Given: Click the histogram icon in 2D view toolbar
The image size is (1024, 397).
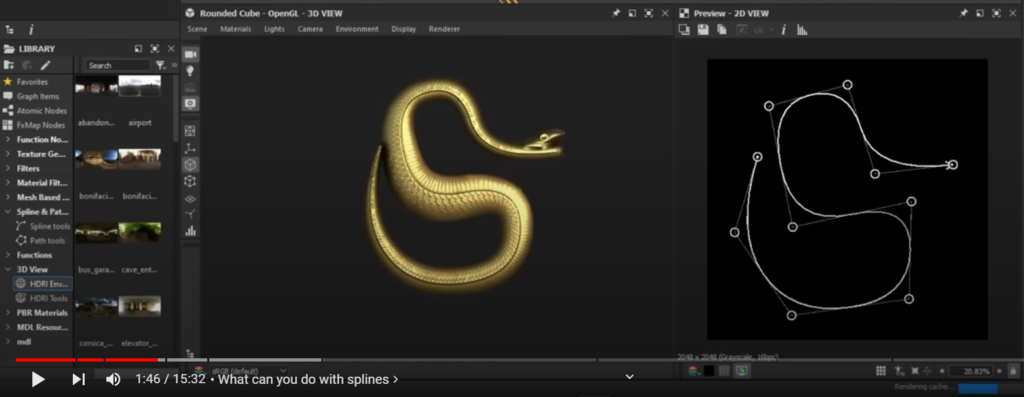Looking at the screenshot, I should (x=802, y=30).
